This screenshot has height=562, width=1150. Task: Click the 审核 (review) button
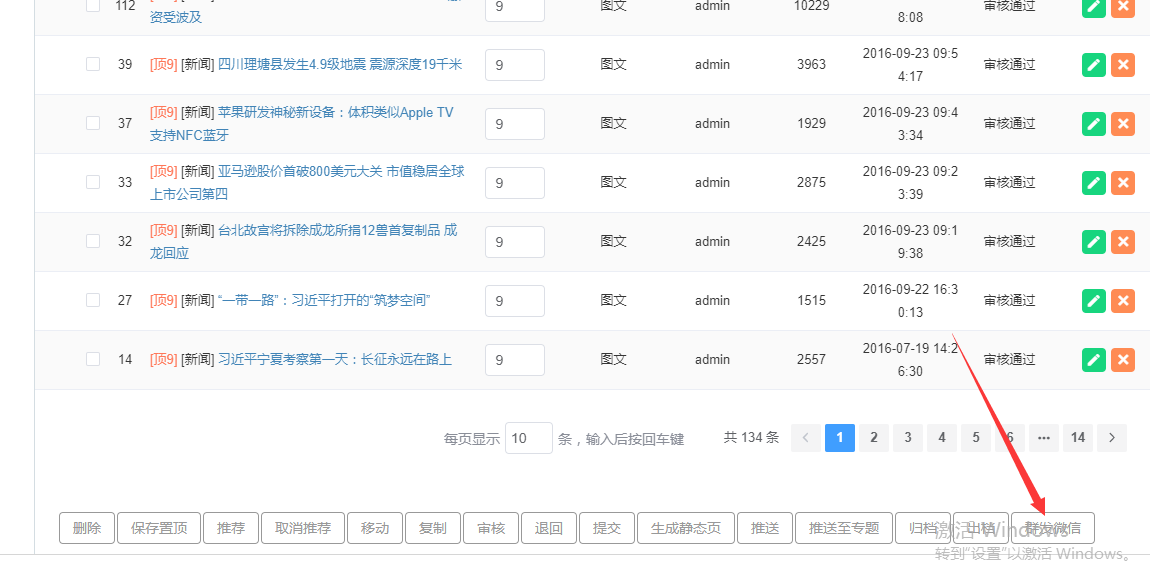[491, 528]
